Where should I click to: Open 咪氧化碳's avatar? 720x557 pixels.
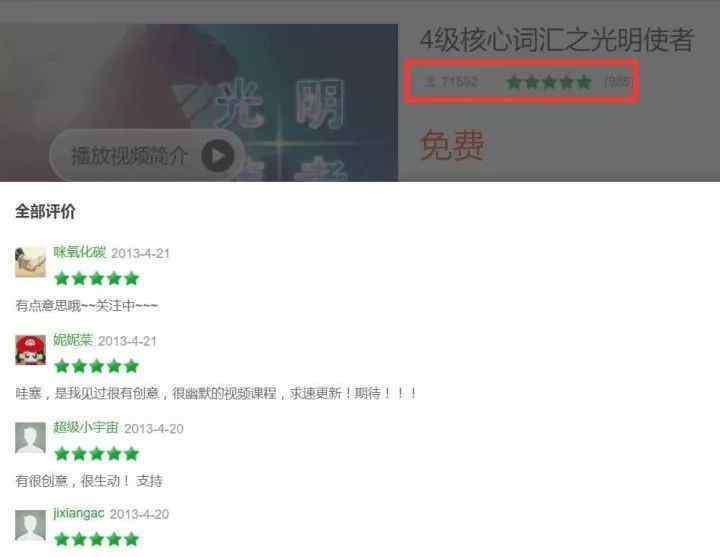[30, 262]
